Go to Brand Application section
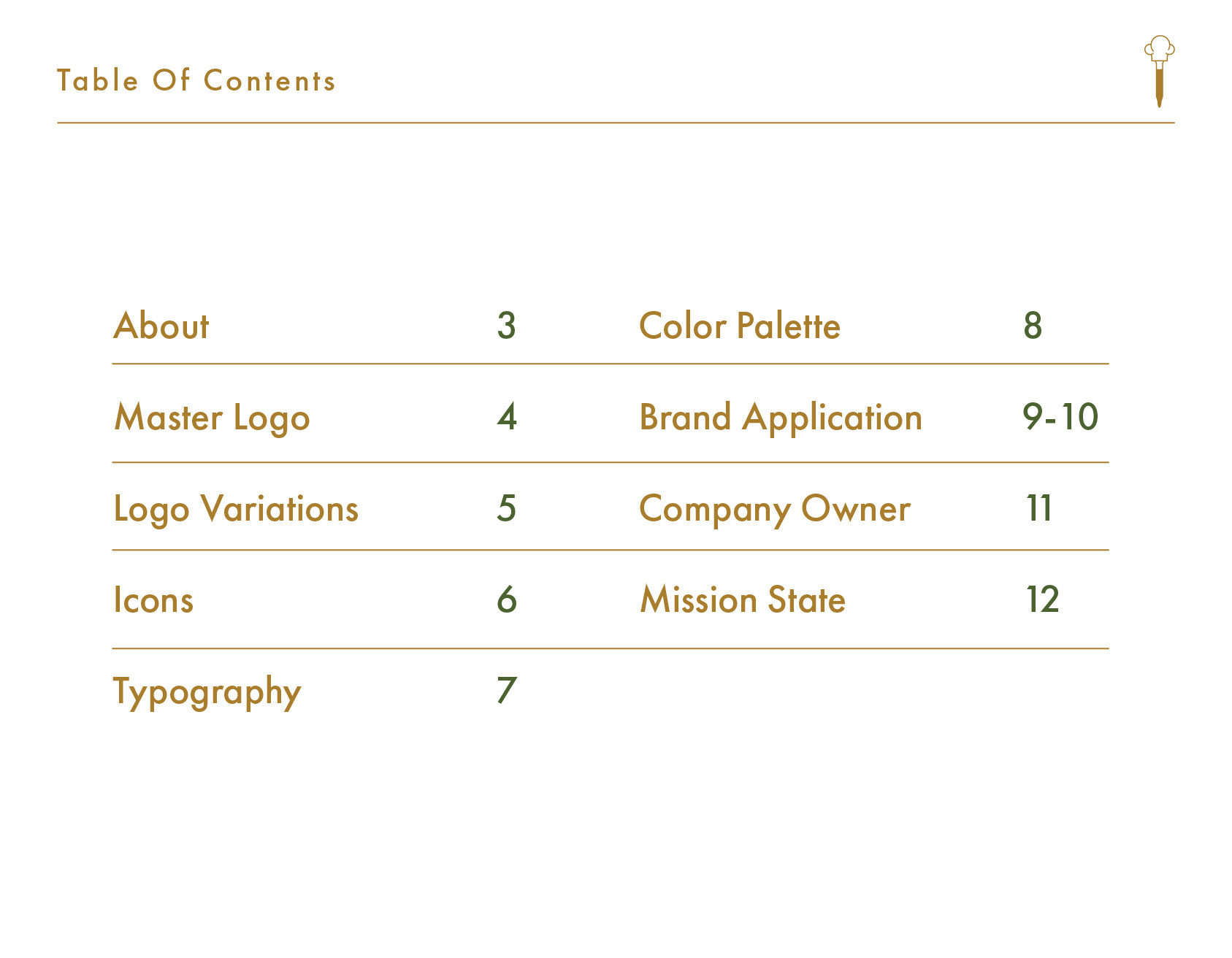 point(781,419)
